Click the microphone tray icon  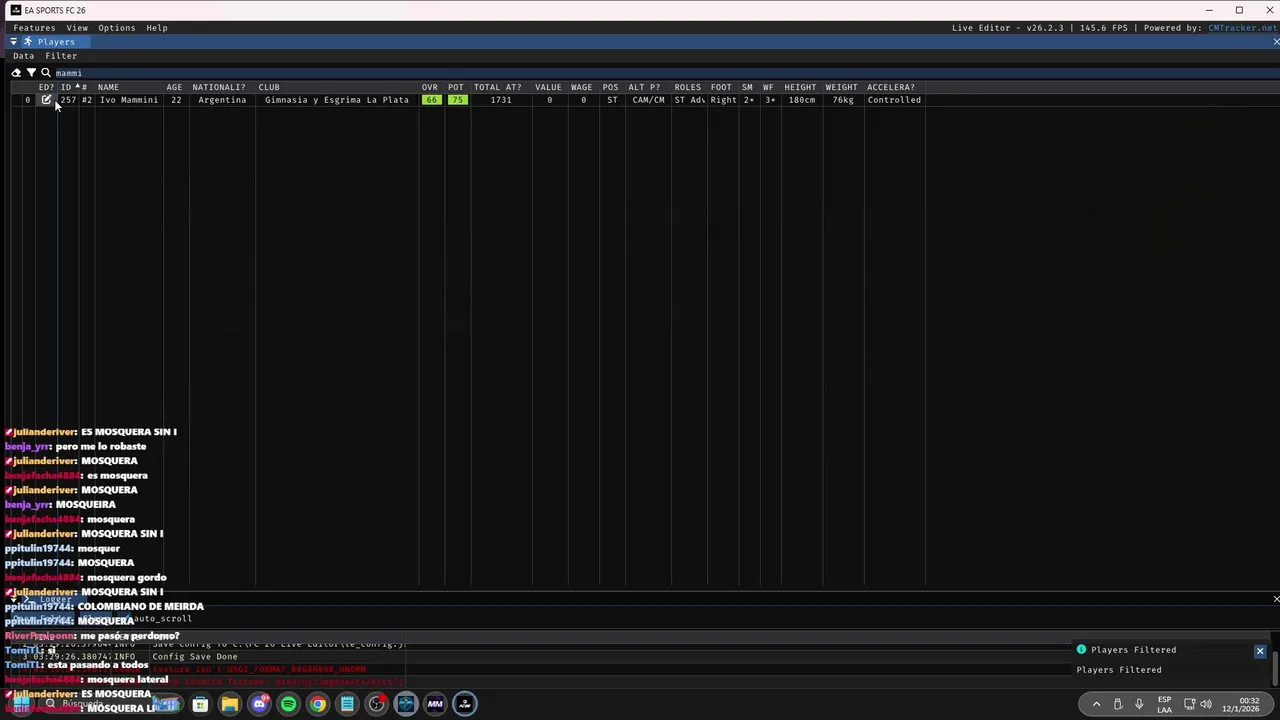pos(1139,704)
